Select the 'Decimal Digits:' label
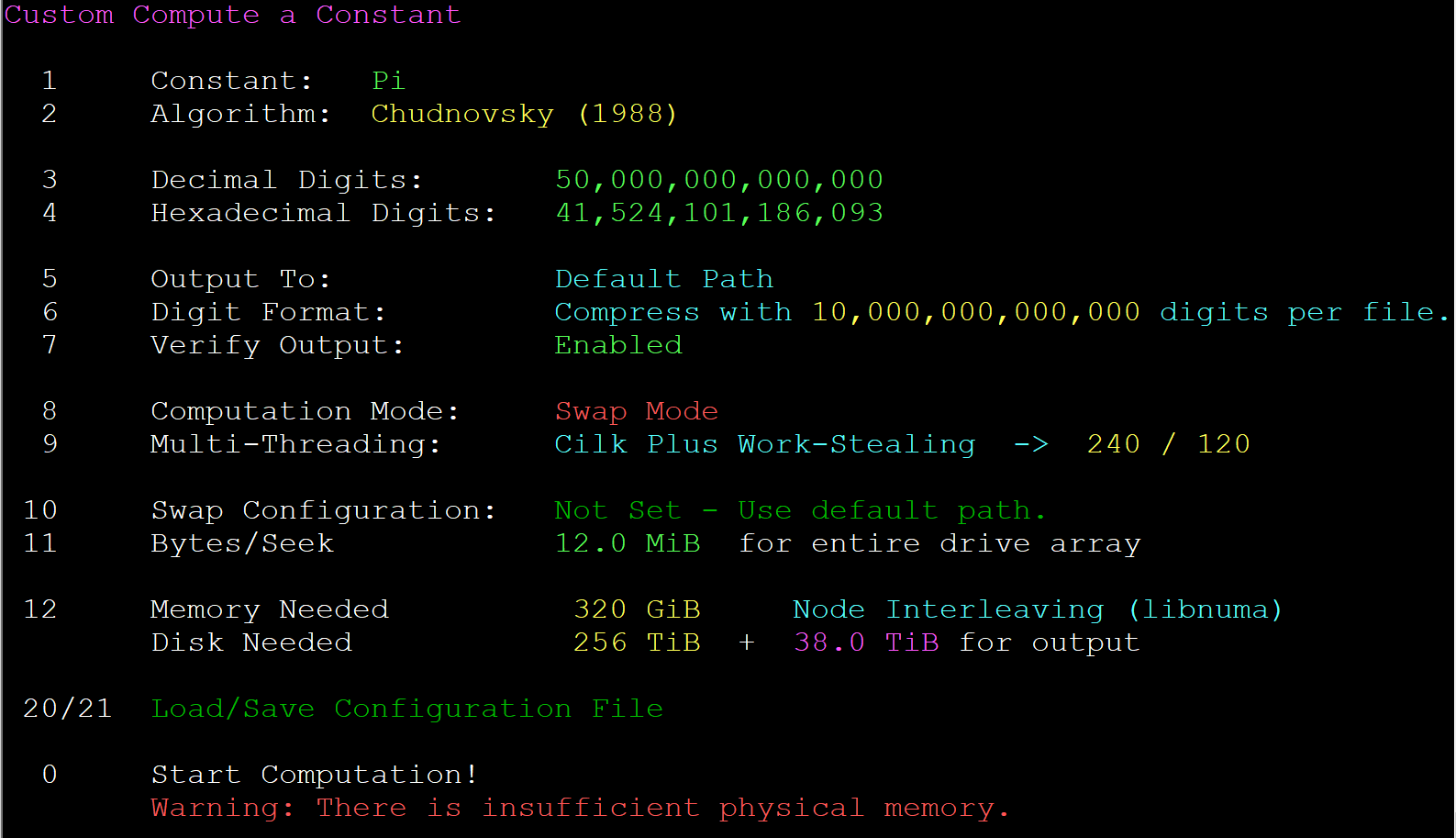The height and width of the screenshot is (838, 1456). coord(286,180)
